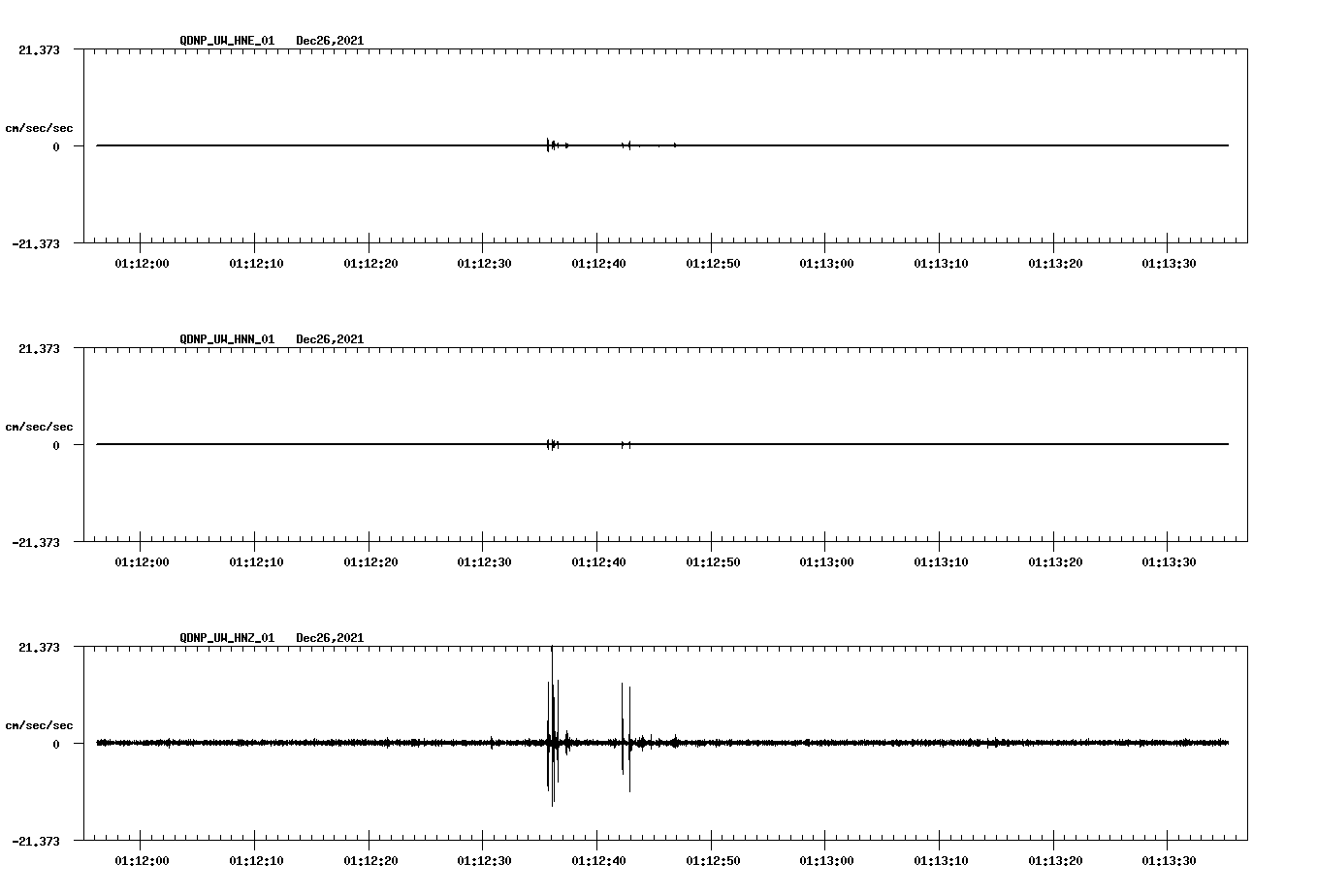Select the 01:12:30 label under HNN plot

(x=484, y=562)
